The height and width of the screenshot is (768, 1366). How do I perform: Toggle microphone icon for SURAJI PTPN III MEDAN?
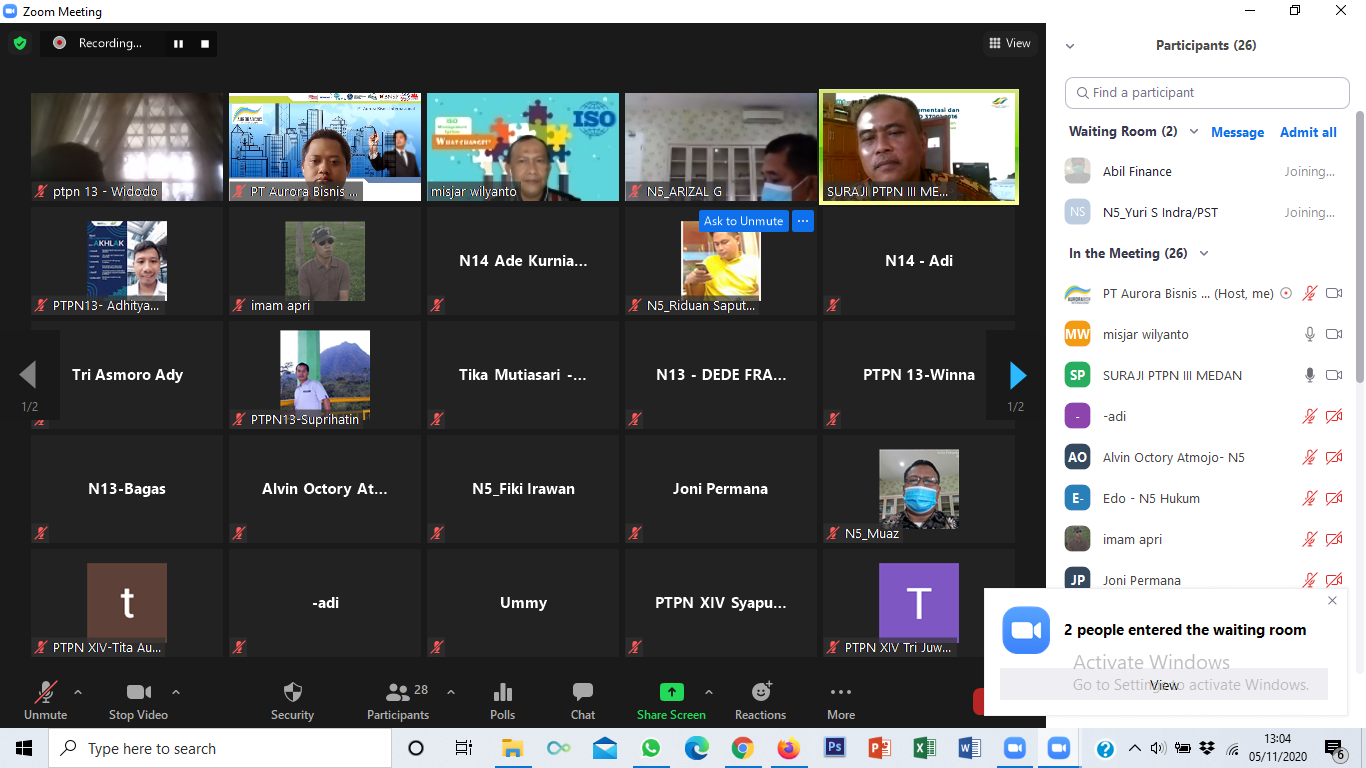tap(1309, 375)
